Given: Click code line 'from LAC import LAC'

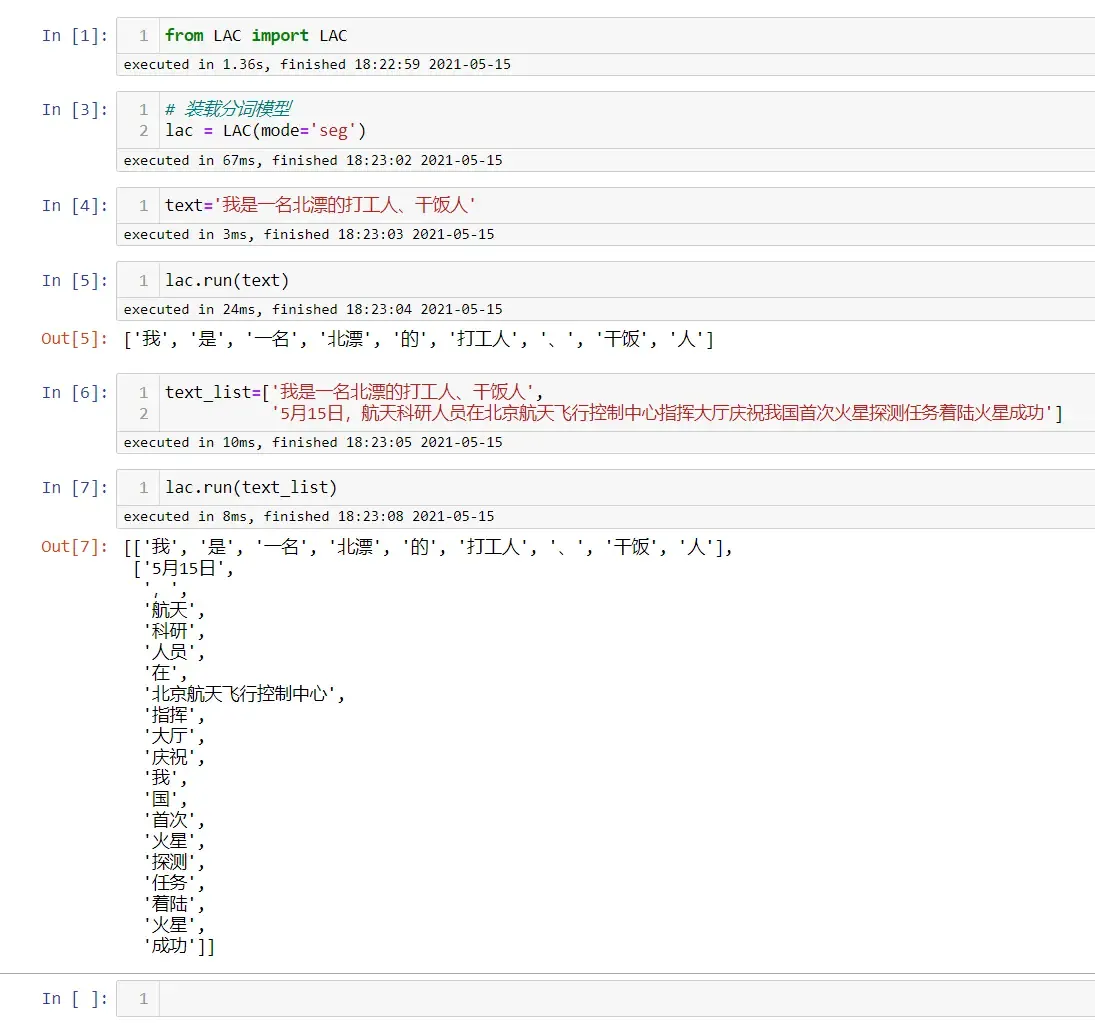Looking at the screenshot, I should [x=256, y=36].
